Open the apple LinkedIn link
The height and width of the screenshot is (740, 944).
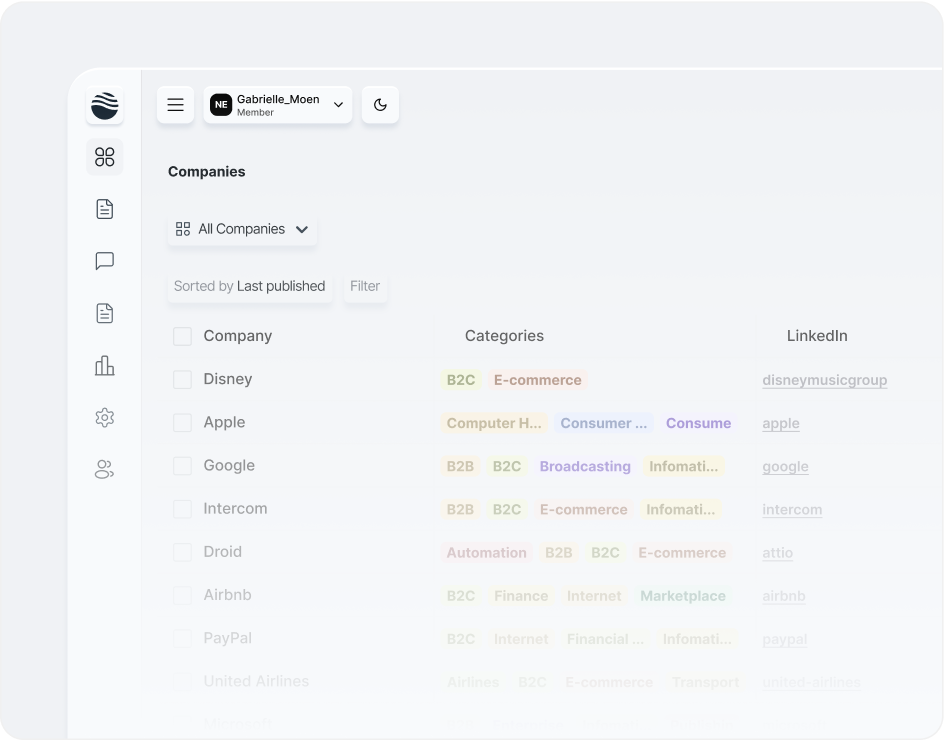pos(781,423)
